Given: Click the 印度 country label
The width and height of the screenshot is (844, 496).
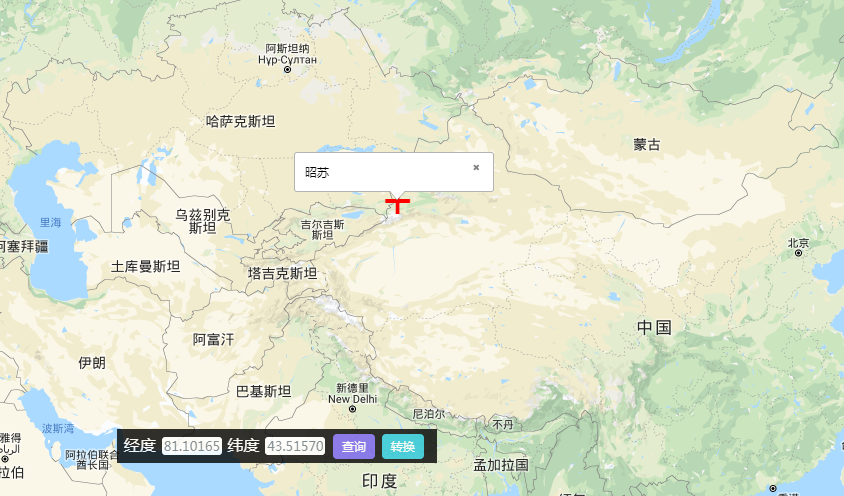Looking at the screenshot, I should 379,480.
